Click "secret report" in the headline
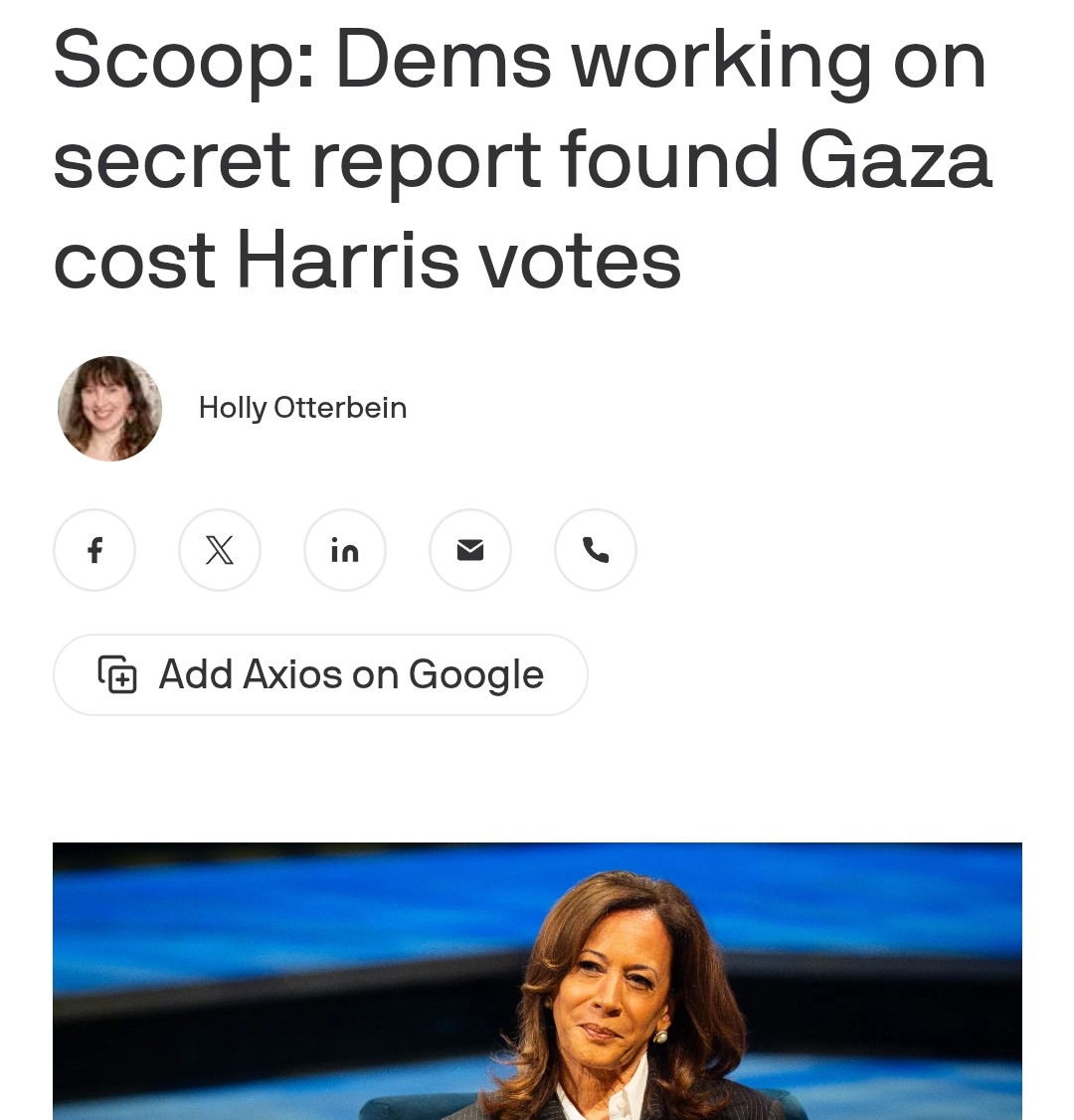Image resolution: width=1074 pixels, height=1120 pixels. (296, 163)
